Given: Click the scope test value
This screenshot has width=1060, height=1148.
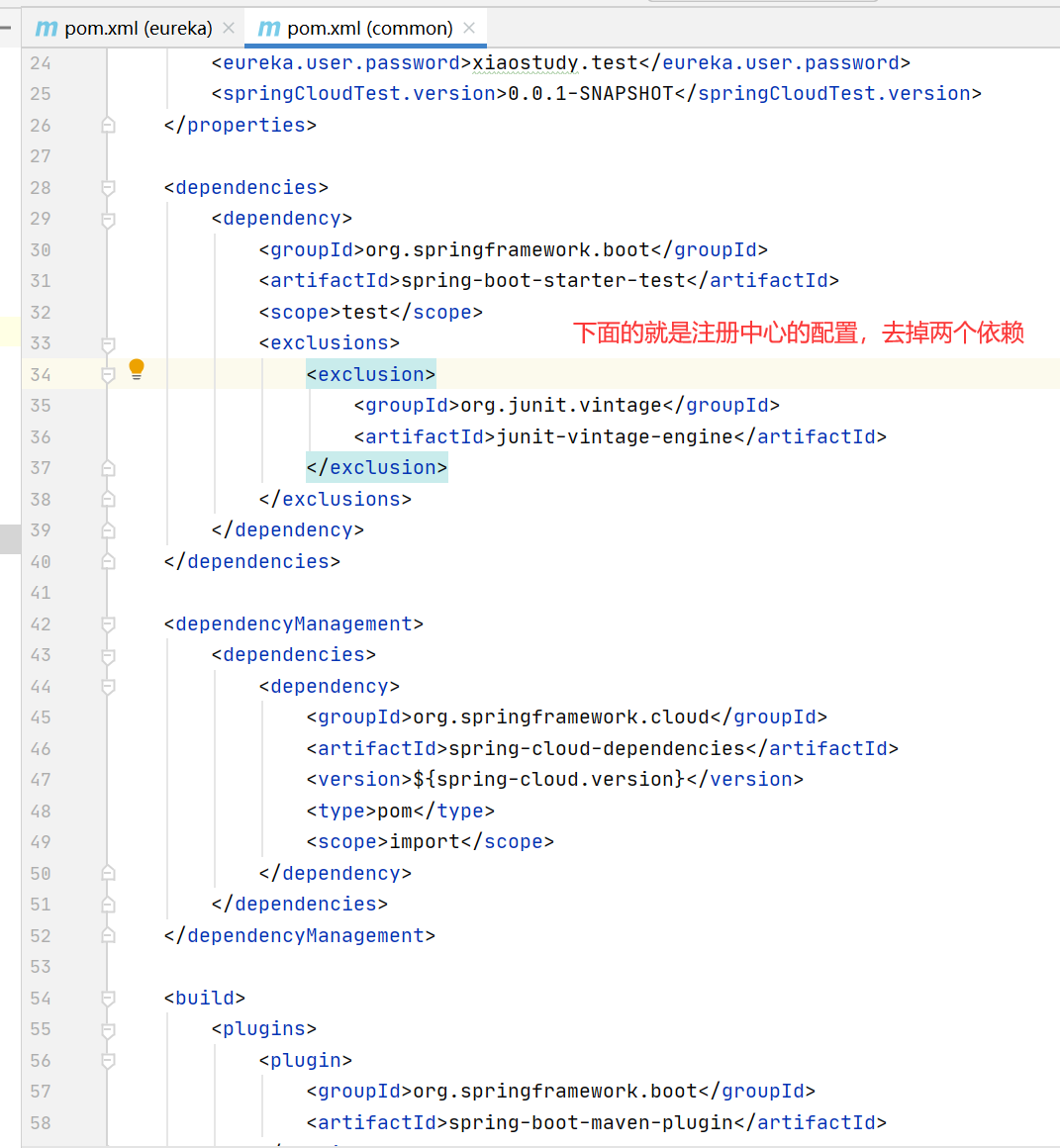Looking at the screenshot, I should tap(365, 313).
